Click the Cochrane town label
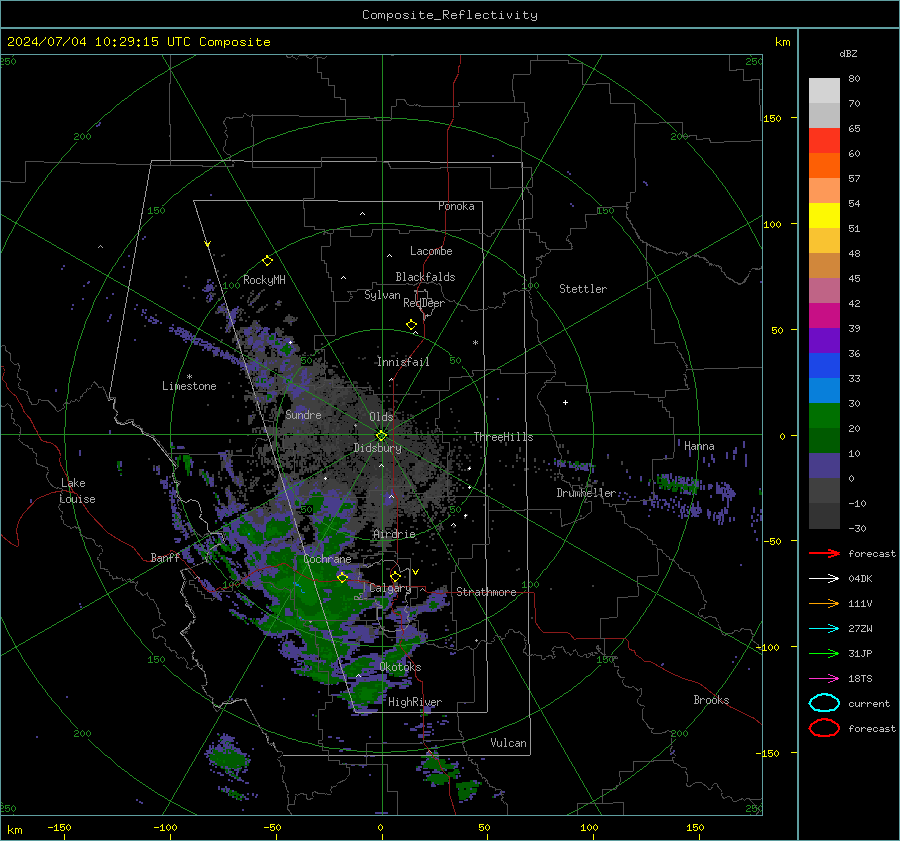 (327, 559)
